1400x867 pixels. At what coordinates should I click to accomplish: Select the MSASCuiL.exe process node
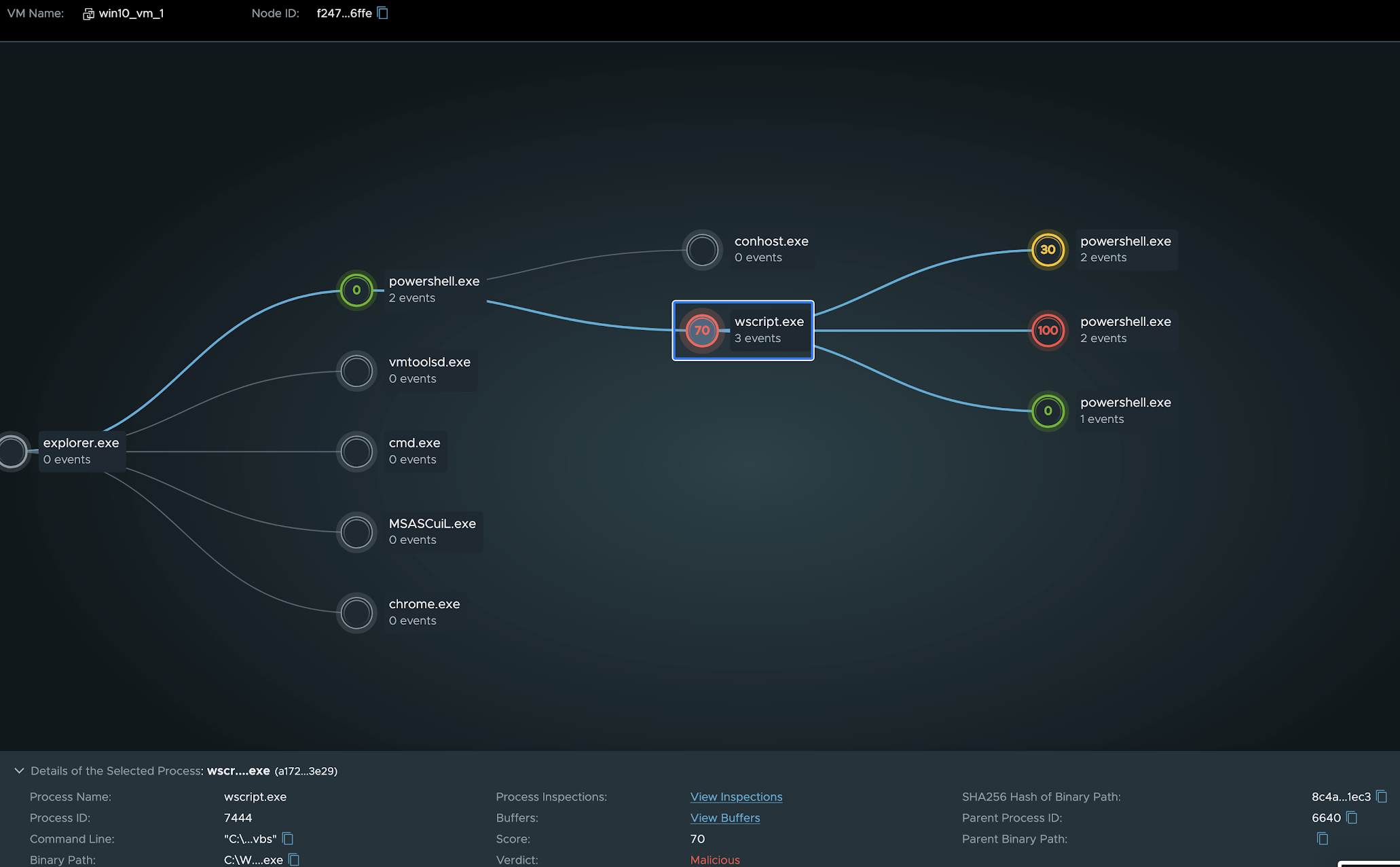point(356,532)
